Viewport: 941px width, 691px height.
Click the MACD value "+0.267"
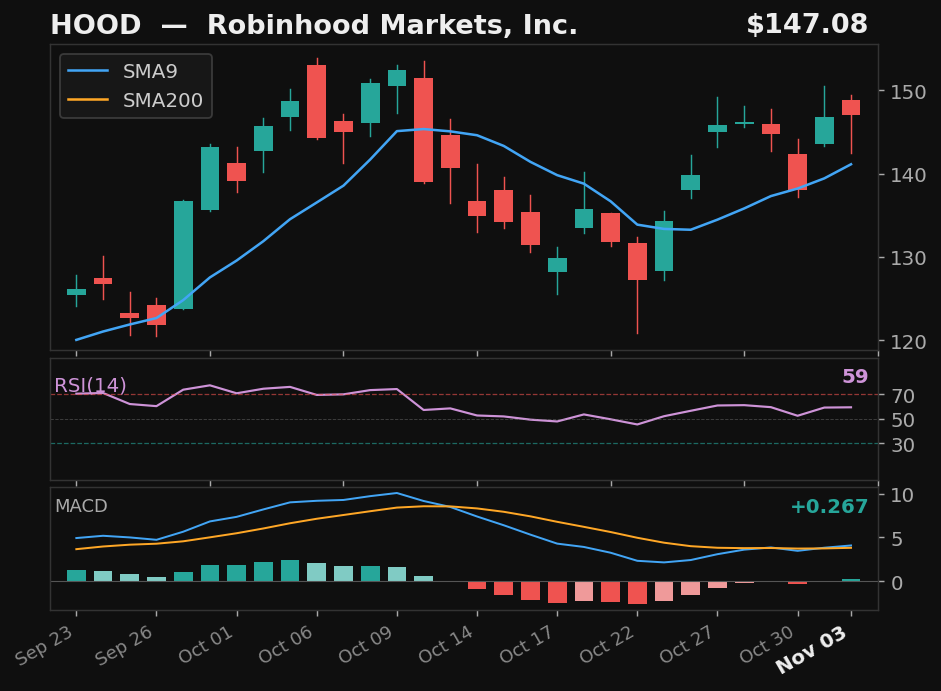(x=829, y=507)
